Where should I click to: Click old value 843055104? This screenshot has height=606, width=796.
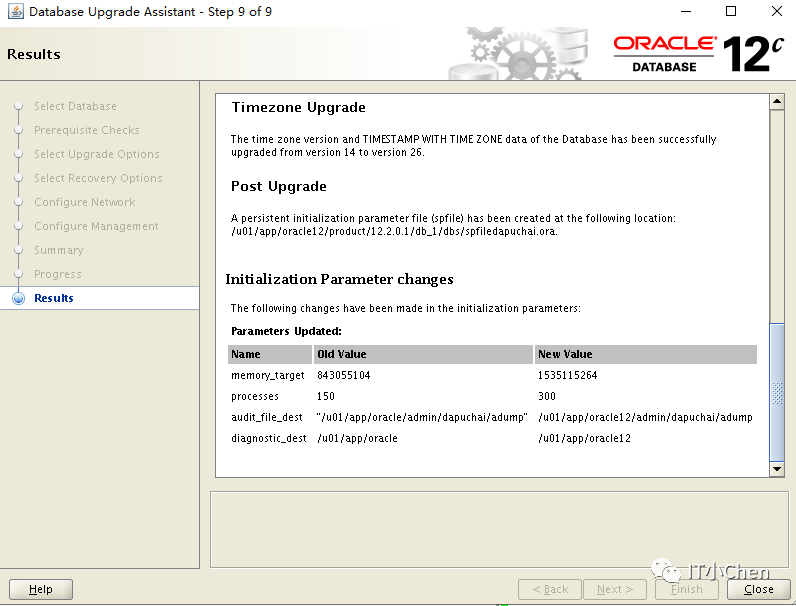pyautogui.click(x=344, y=375)
